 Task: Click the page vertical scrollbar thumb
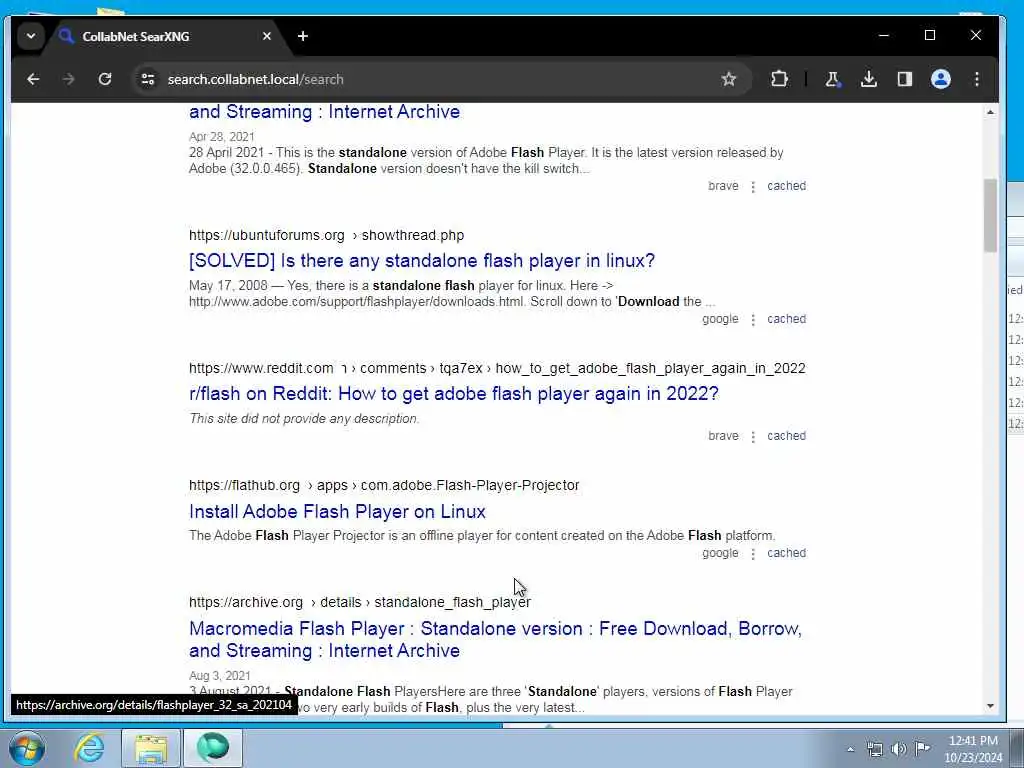(991, 216)
